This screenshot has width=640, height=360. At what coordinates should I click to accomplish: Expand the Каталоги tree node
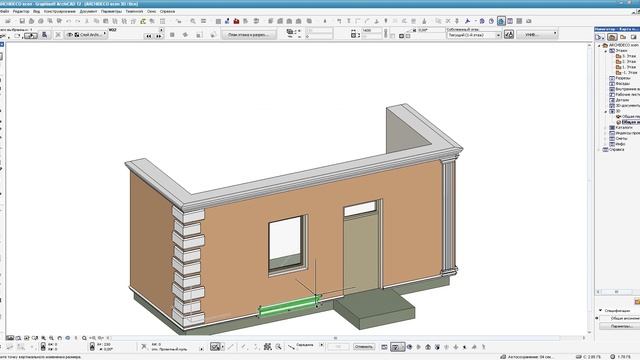(x=606, y=128)
